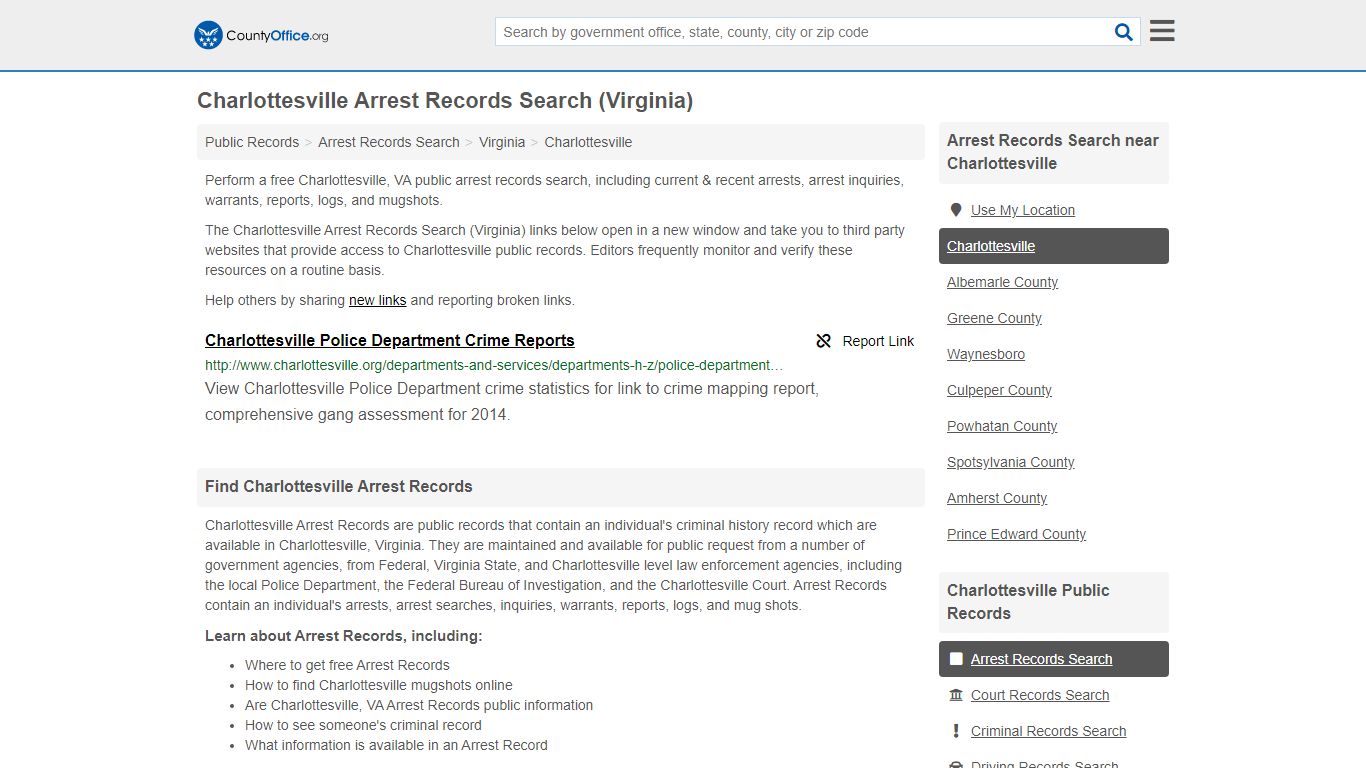The image size is (1366, 768).
Task: Navigate to Virginia breadcrumb
Action: (x=502, y=142)
